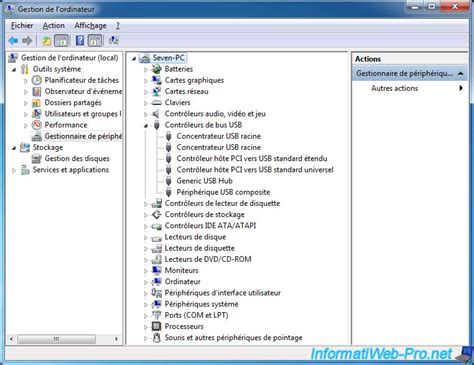The height and width of the screenshot is (365, 474).
Task: Expand the Cartes graphiques category
Action: (146, 81)
